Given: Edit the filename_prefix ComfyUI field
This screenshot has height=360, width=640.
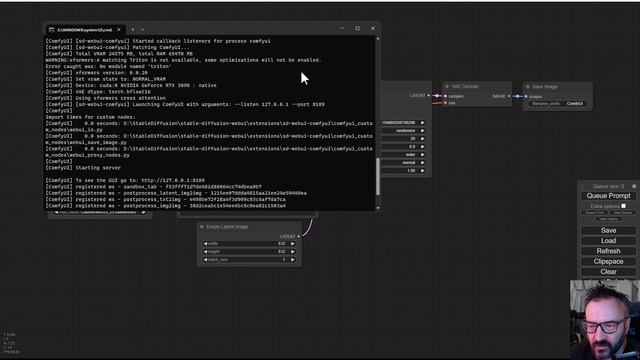Looking at the screenshot, I should tap(558, 104).
